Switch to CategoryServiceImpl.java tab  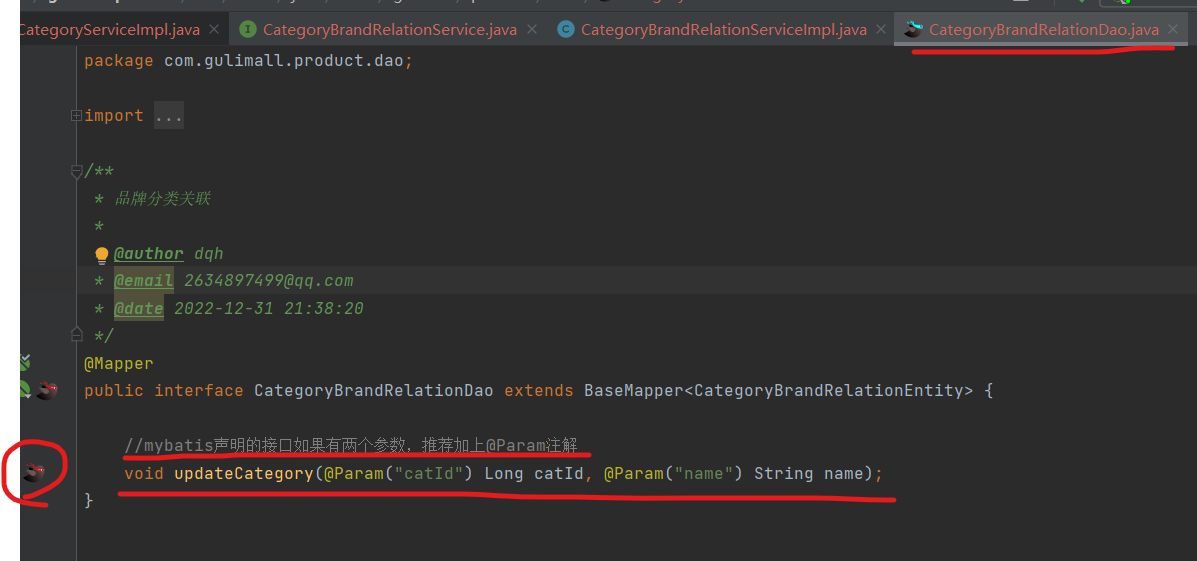pyautogui.click(x=108, y=30)
